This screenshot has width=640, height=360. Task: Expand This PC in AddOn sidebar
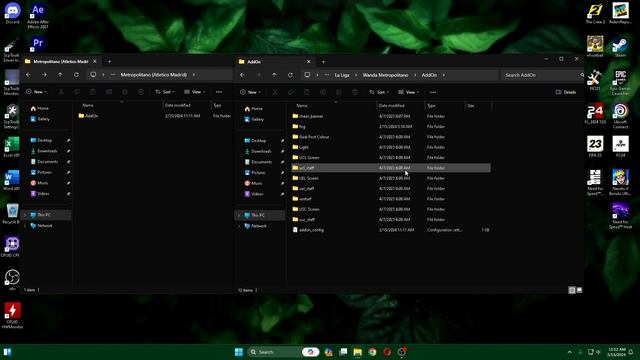(x=239, y=215)
